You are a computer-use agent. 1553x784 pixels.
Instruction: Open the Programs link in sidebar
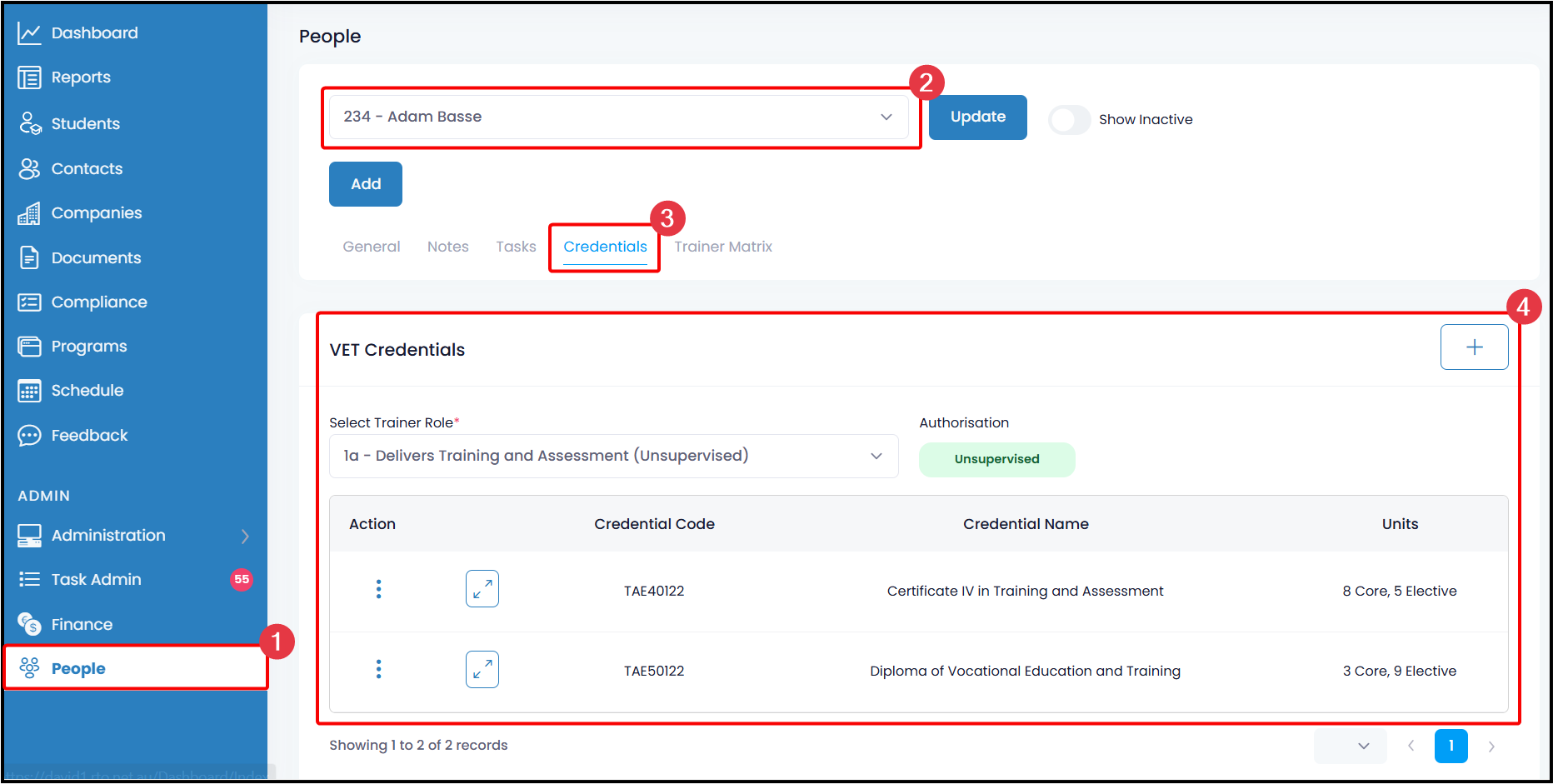89,347
